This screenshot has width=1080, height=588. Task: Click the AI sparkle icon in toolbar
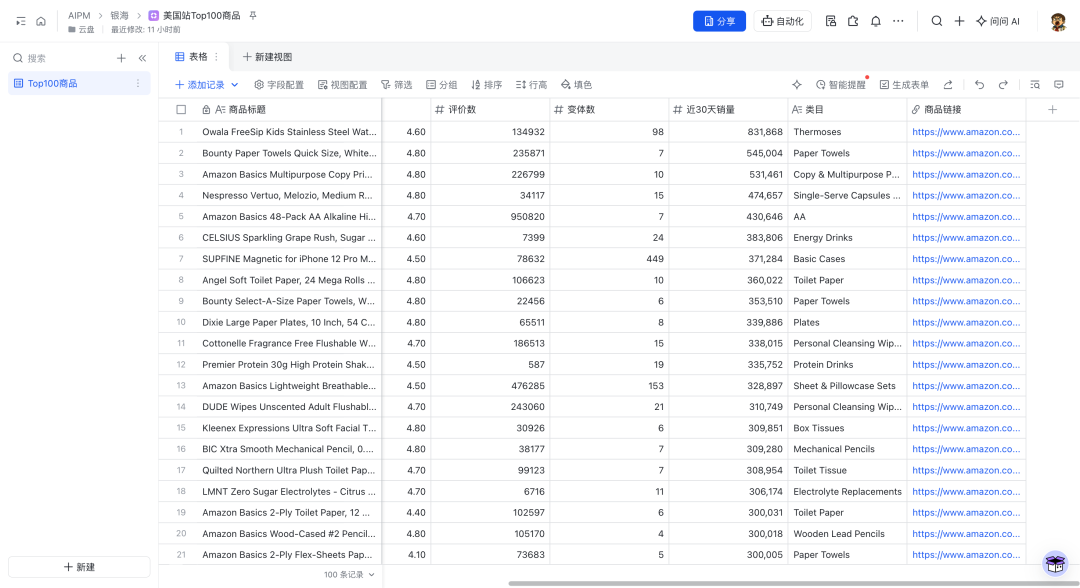coord(797,85)
